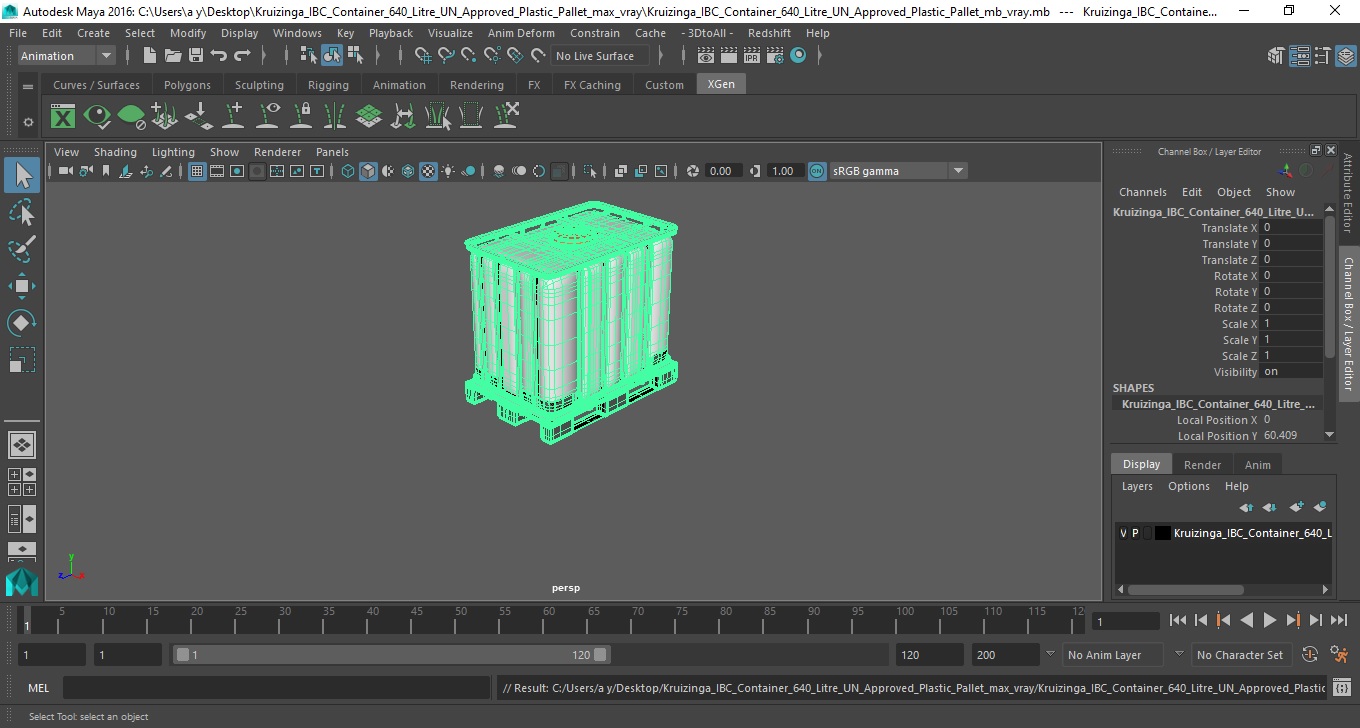
Task: Open the shelf options gear menu
Action: point(28,122)
